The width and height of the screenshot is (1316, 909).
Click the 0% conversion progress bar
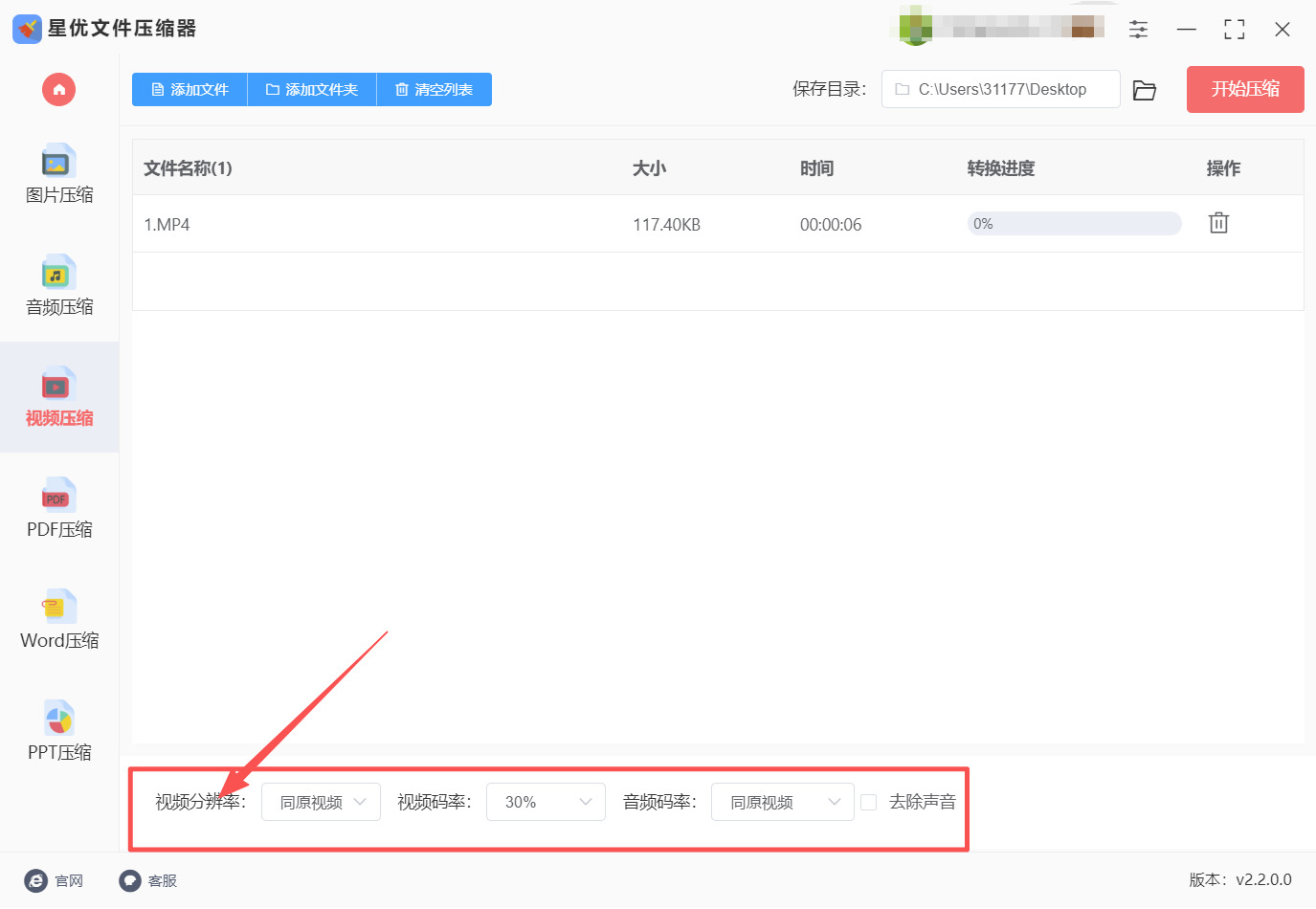click(x=1074, y=224)
